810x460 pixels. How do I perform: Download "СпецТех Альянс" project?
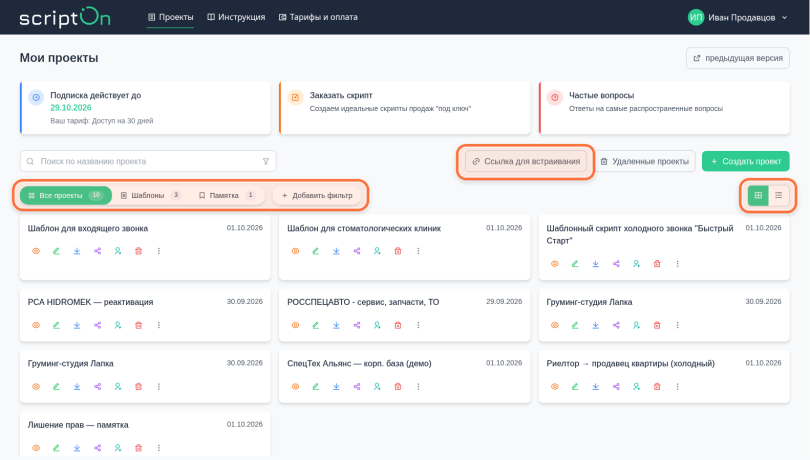pos(336,387)
